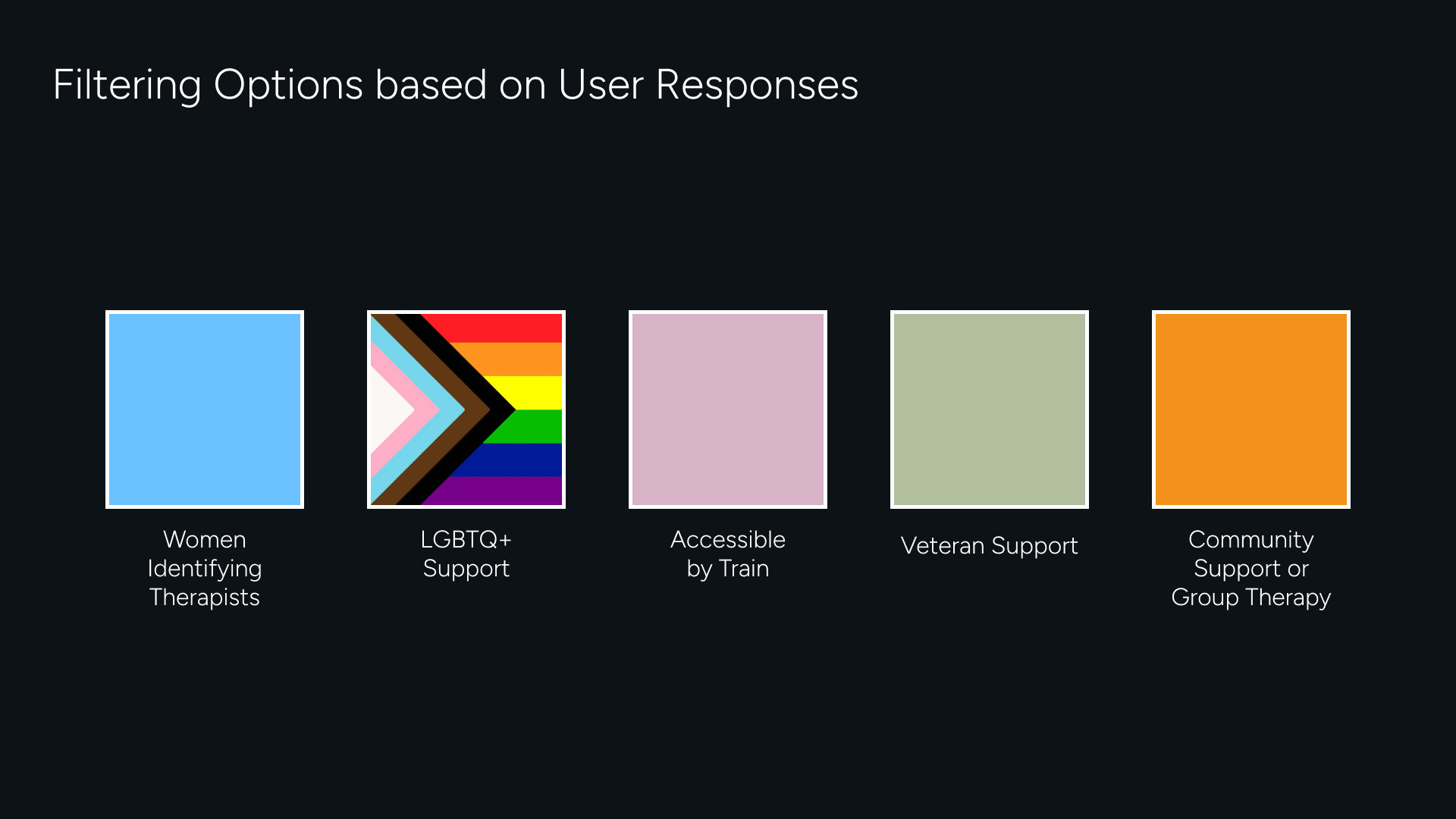1456x819 pixels.
Task: Select 'Community Support or Group Therapy' label
Action: pyautogui.click(x=1251, y=568)
